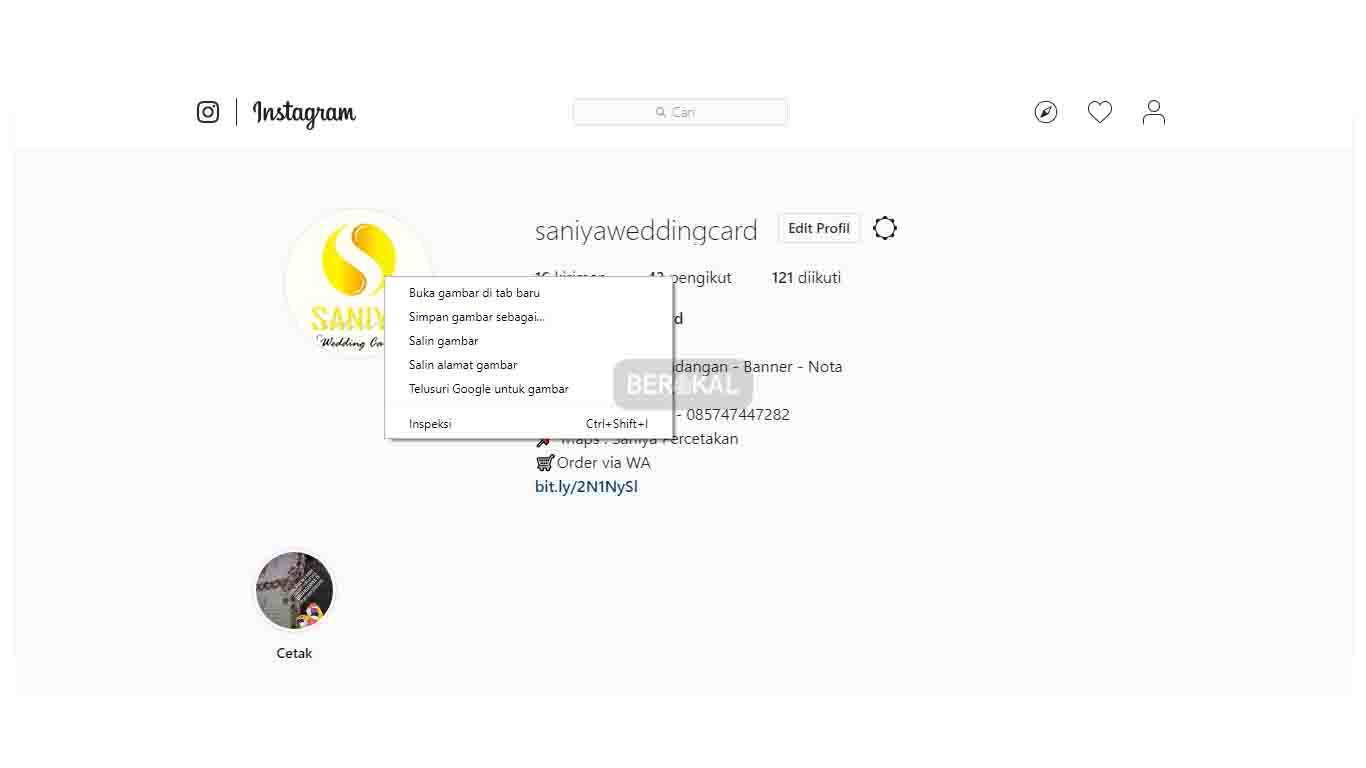Click the 121 diikuti following count
1366x768 pixels.
806,278
